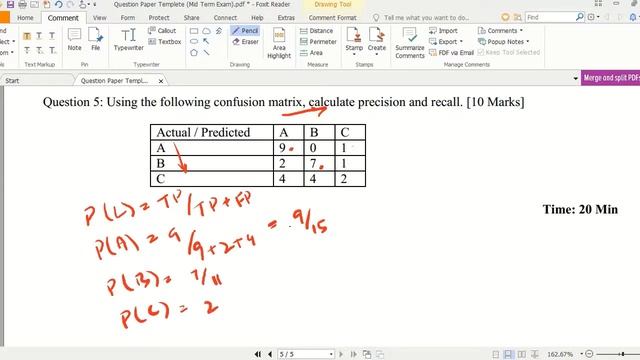
Task: Click the Save icon in quick access toolbar
Action: (x=10, y=4)
